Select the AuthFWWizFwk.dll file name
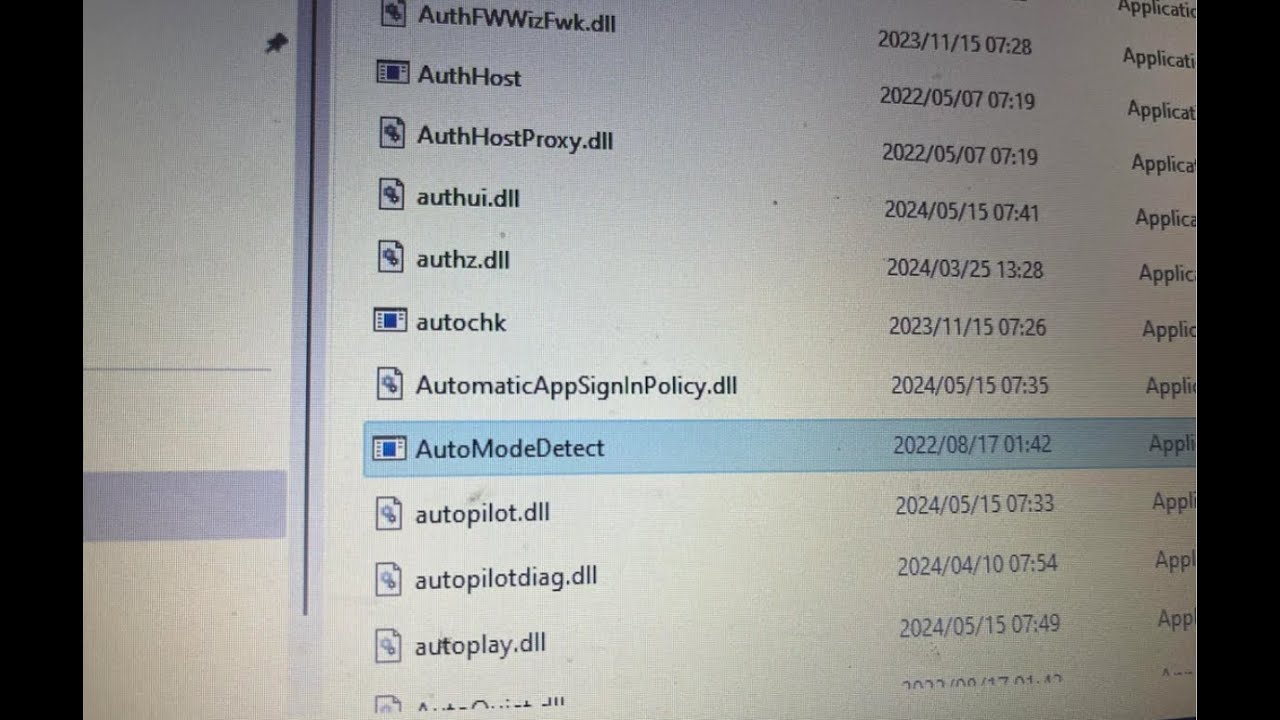This screenshot has width=1280, height=720. click(516, 17)
